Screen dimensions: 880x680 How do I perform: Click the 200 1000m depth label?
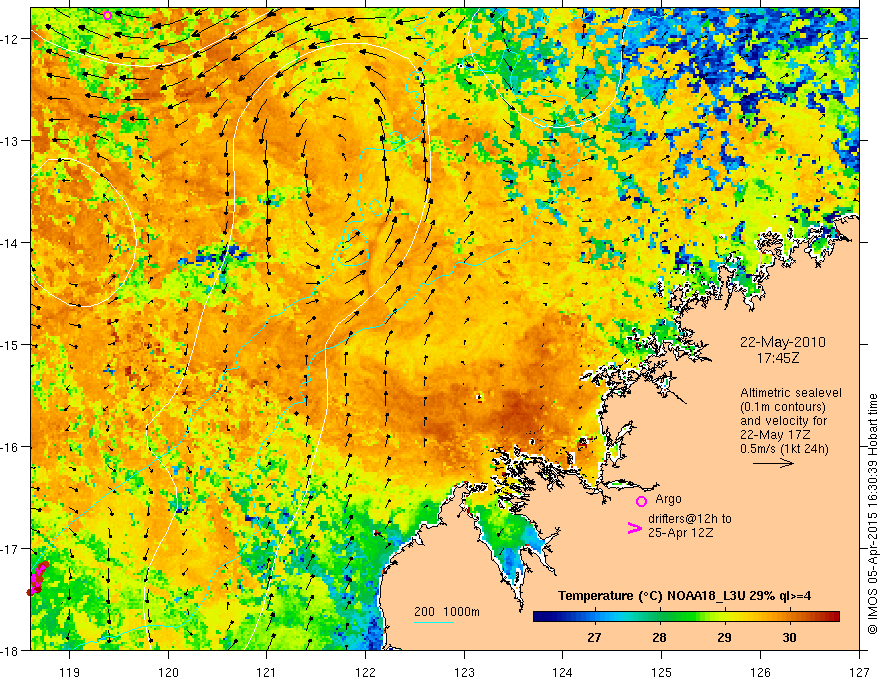point(447,611)
